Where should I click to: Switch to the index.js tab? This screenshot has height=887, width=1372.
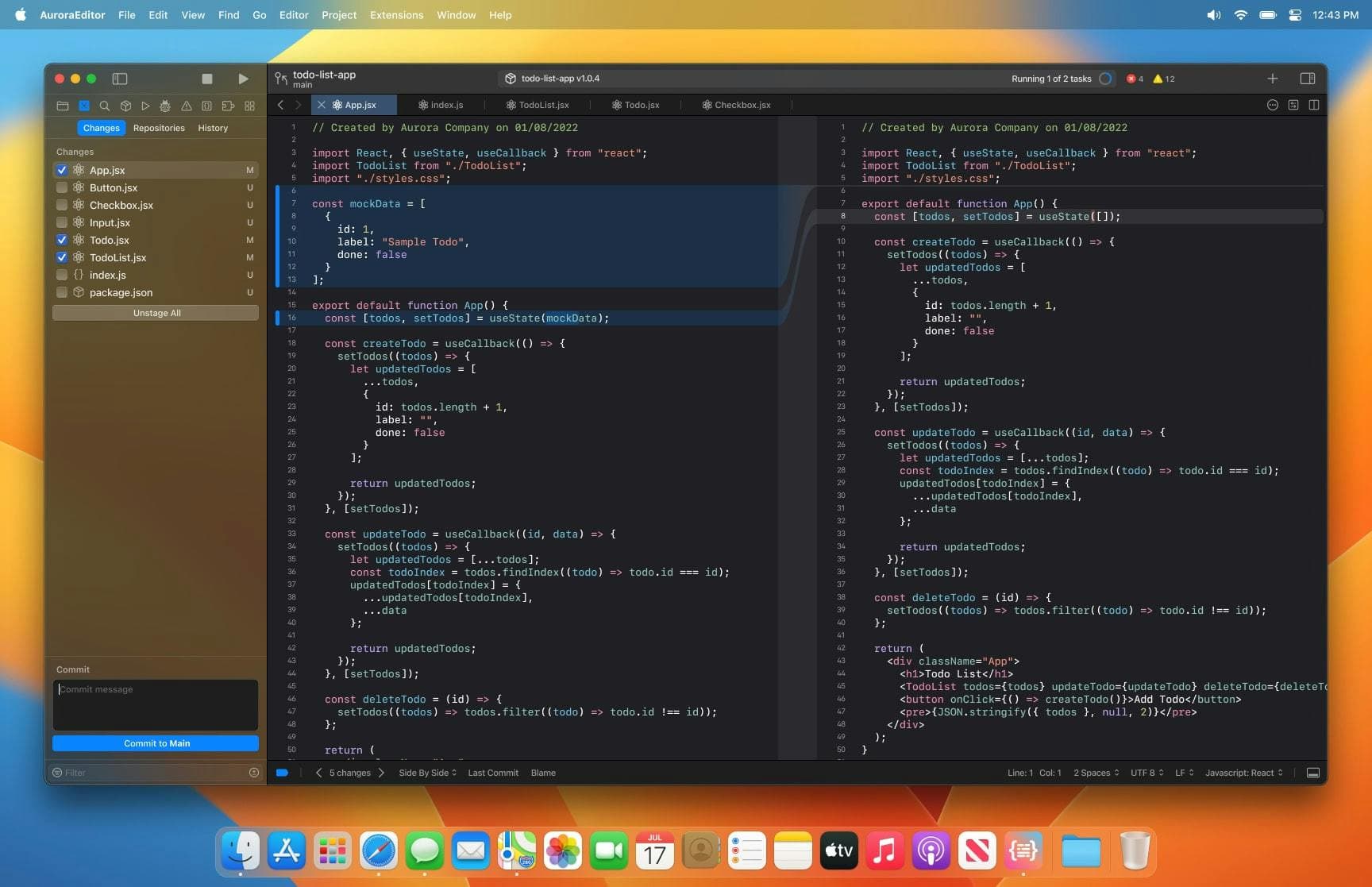point(441,105)
